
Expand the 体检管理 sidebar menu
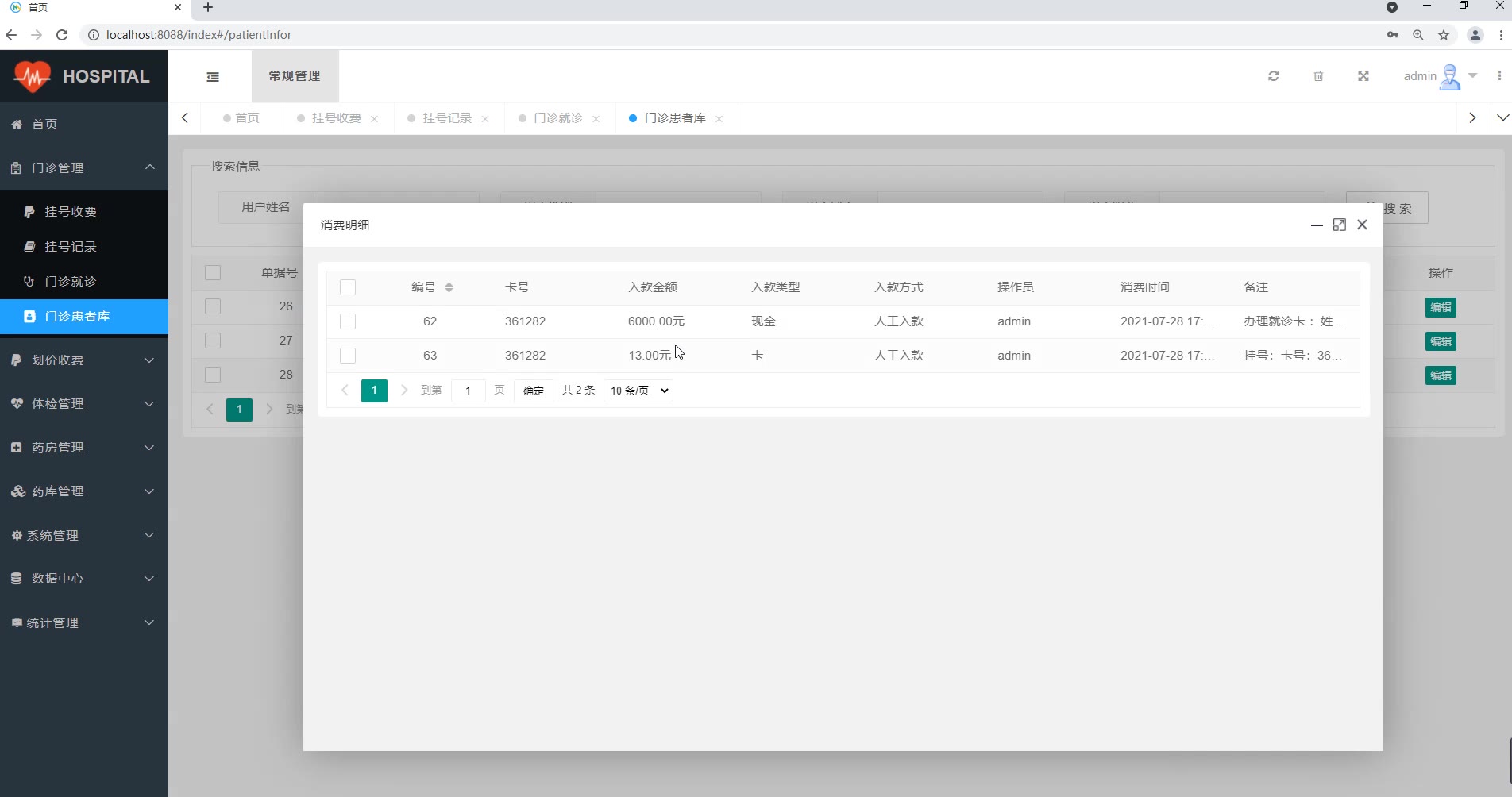[84, 404]
